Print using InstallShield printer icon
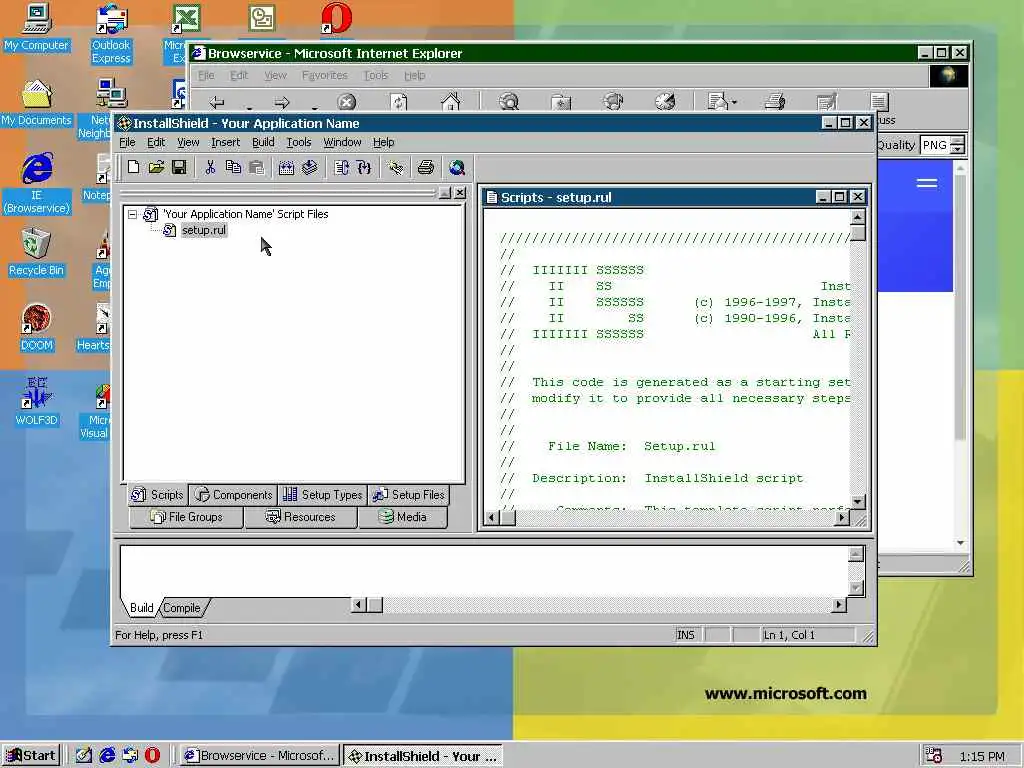The image size is (1024, 768). pyautogui.click(x=426, y=168)
